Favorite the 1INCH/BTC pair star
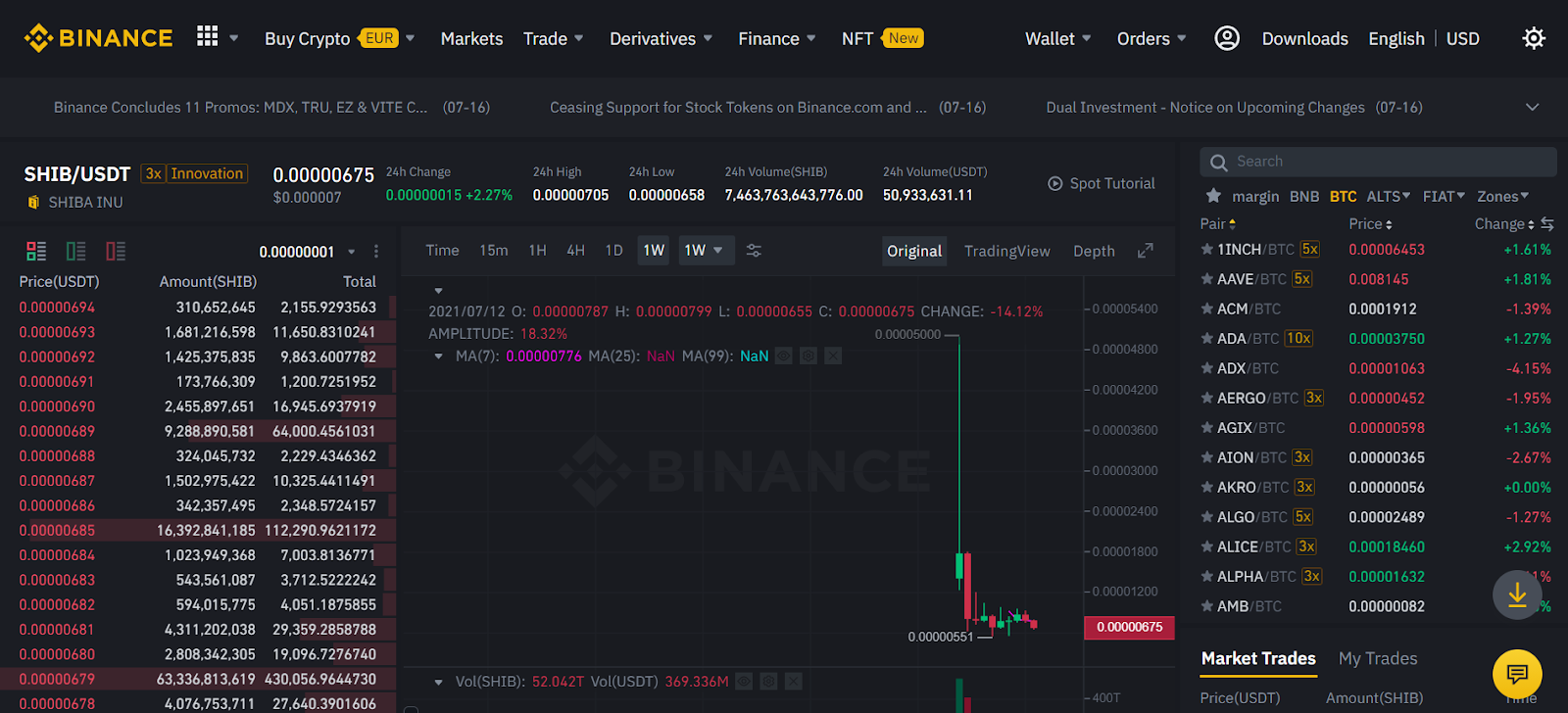Image resolution: width=1568 pixels, height=713 pixels. 1207,250
